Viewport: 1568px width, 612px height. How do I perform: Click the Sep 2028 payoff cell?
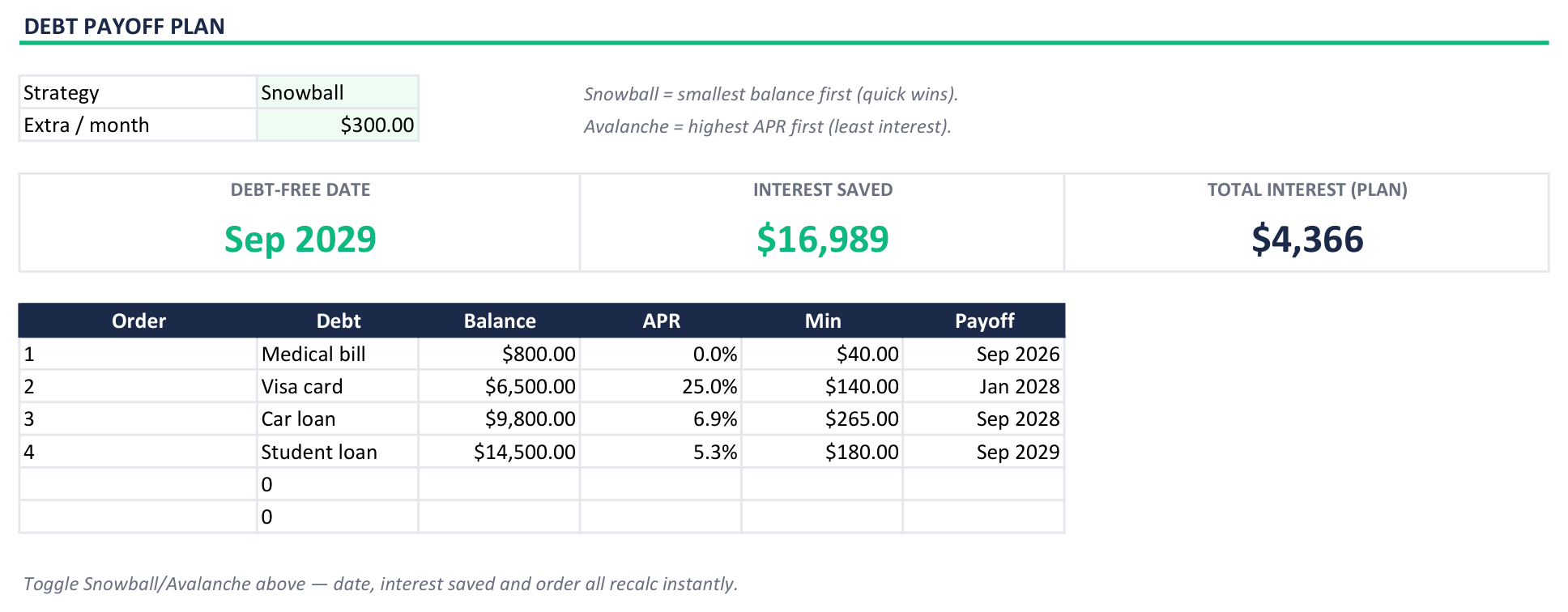point(984,419)
